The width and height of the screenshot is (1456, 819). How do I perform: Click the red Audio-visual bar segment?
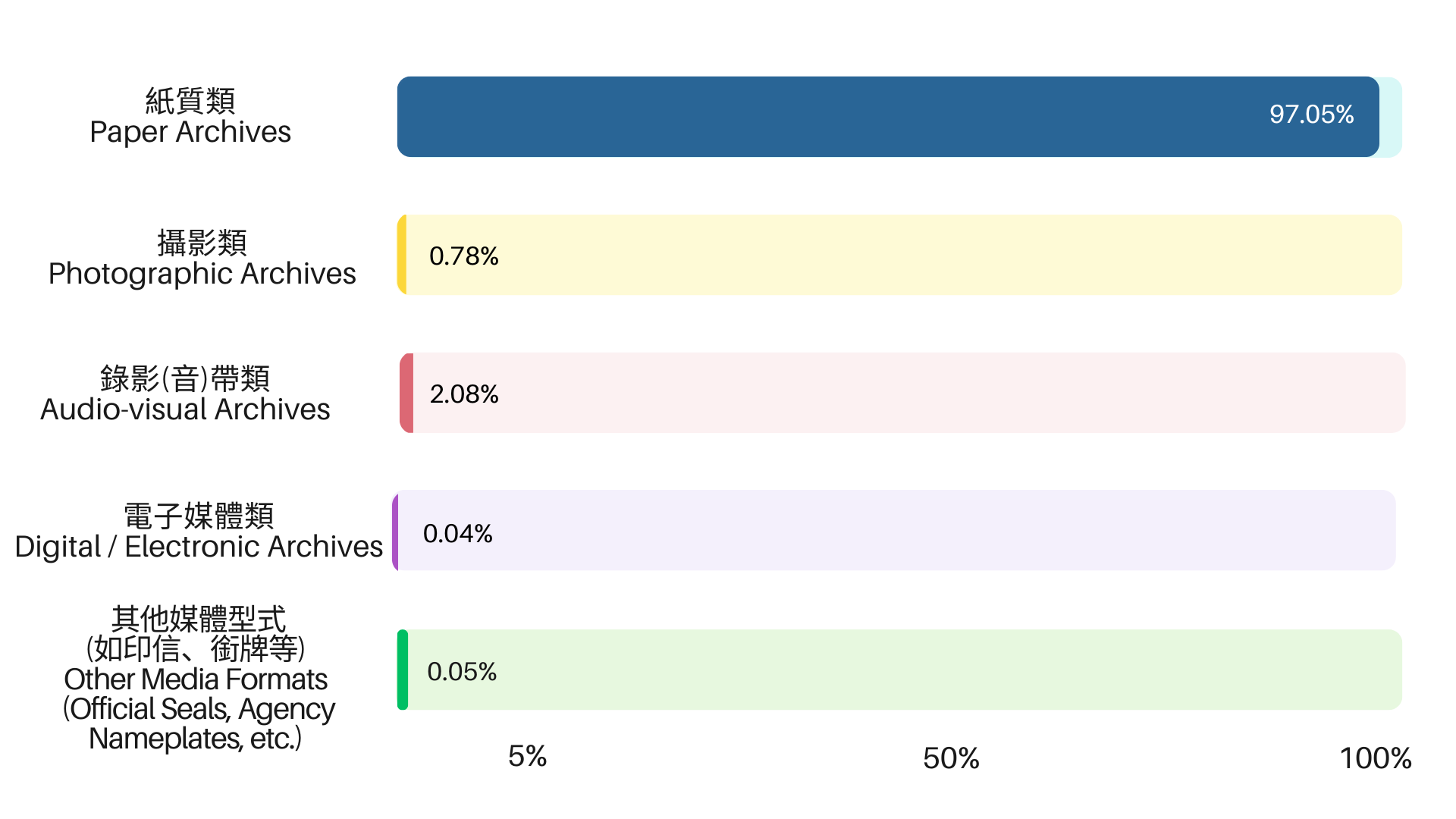406,393
